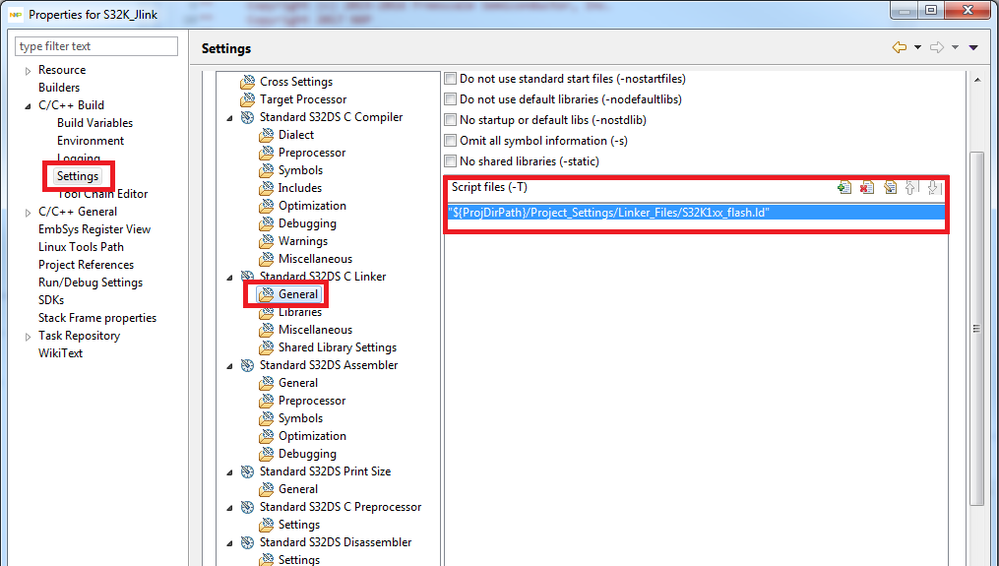Viewport: 999px width, 566px height.
Task: Select Symbols under S32DS Assembler
Action: 300,418
